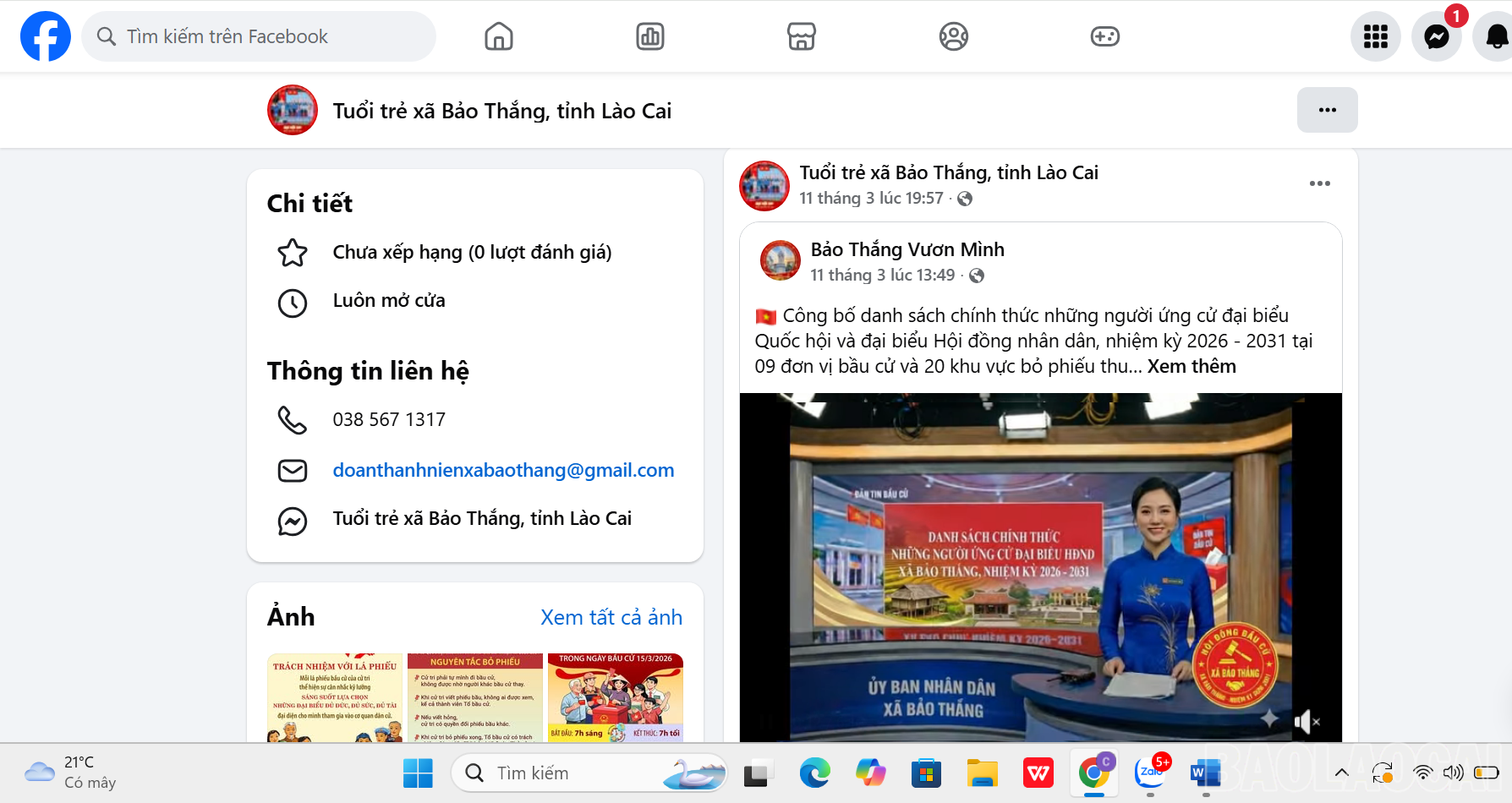The width and height of the screenshot is (1512, 803).
Task: Open Bảo Thắng Vươn Mình shared page
Action: (x=907, y=249)
